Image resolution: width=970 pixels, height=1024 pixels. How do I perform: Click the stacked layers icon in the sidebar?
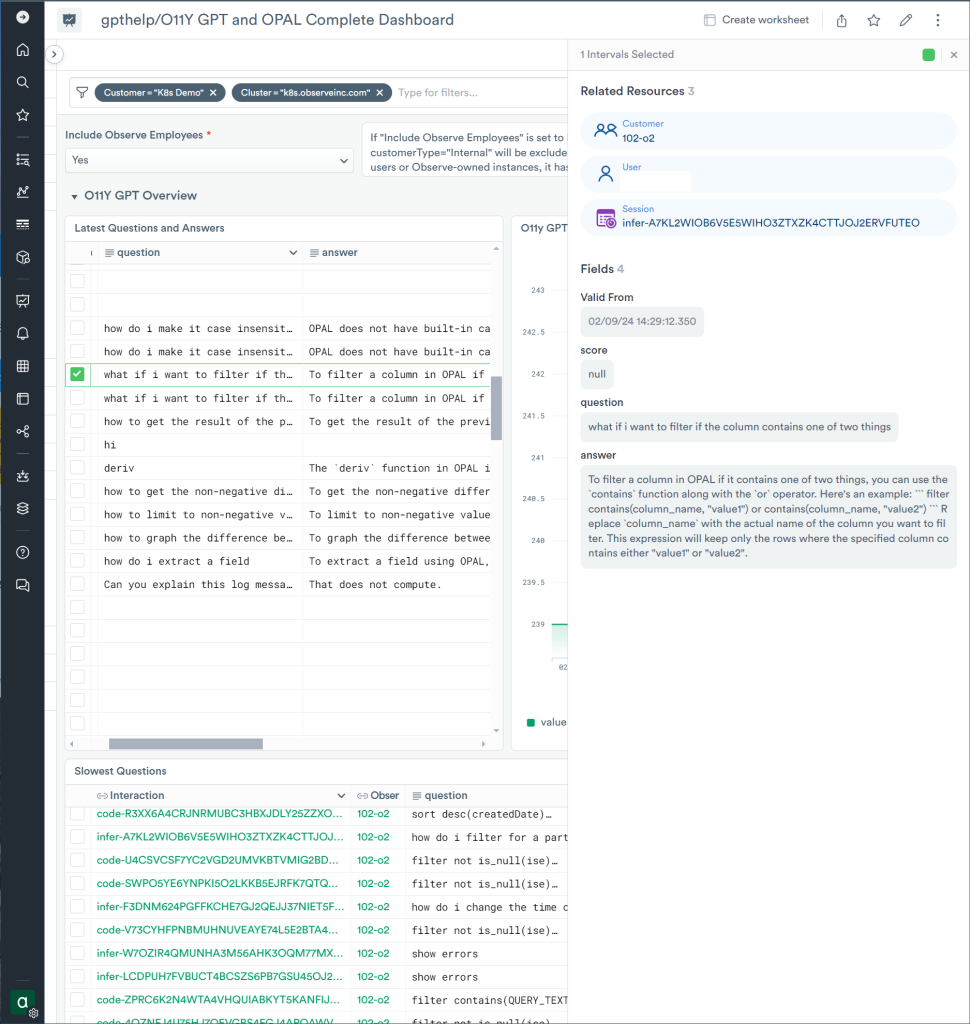(x=23, y=508)
